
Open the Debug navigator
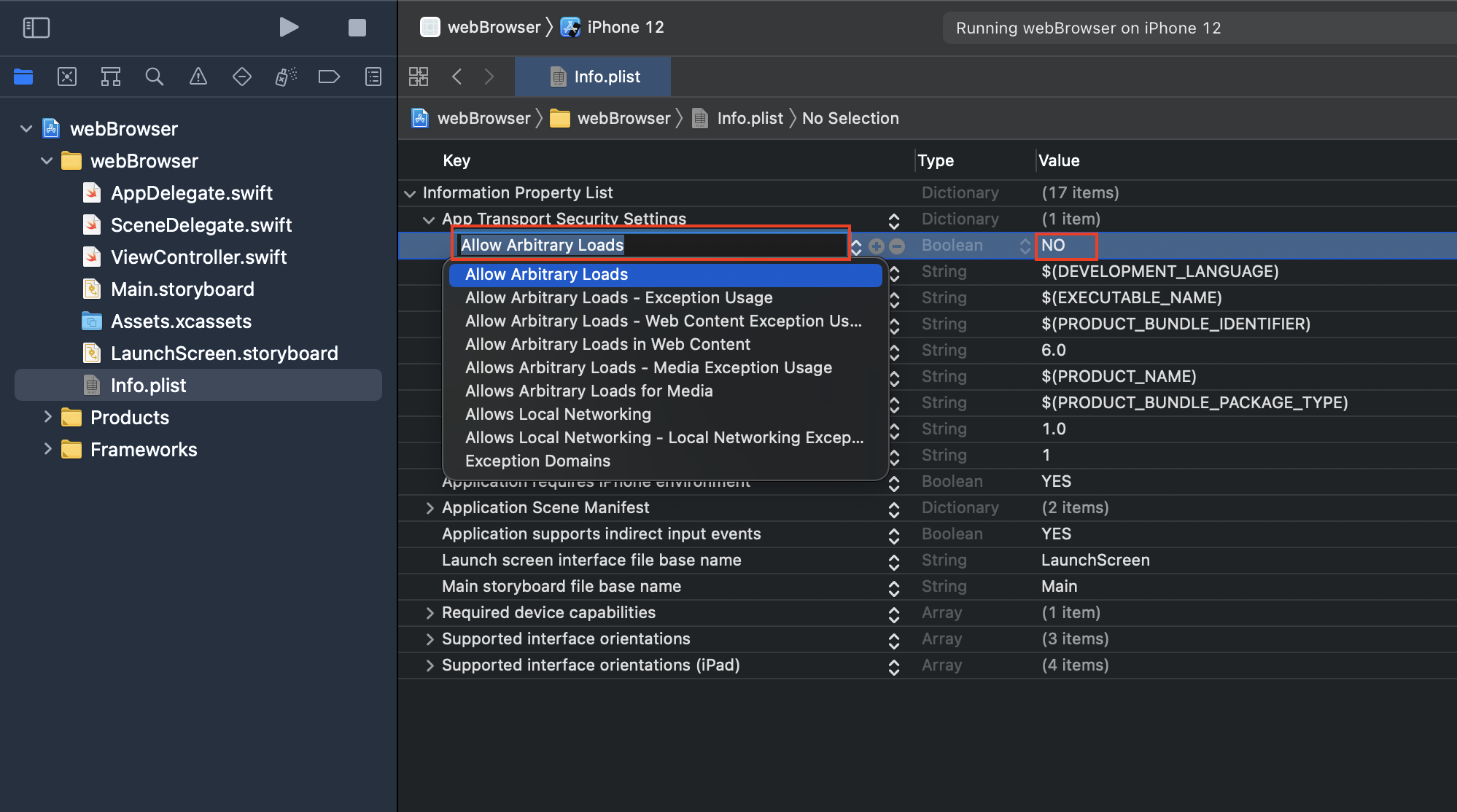[285, 77]
